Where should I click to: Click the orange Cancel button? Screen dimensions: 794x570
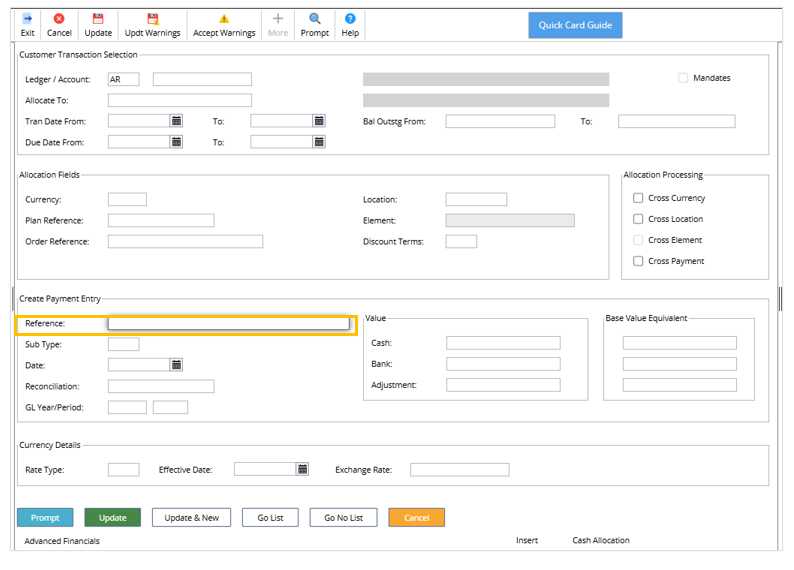[417, 517]
